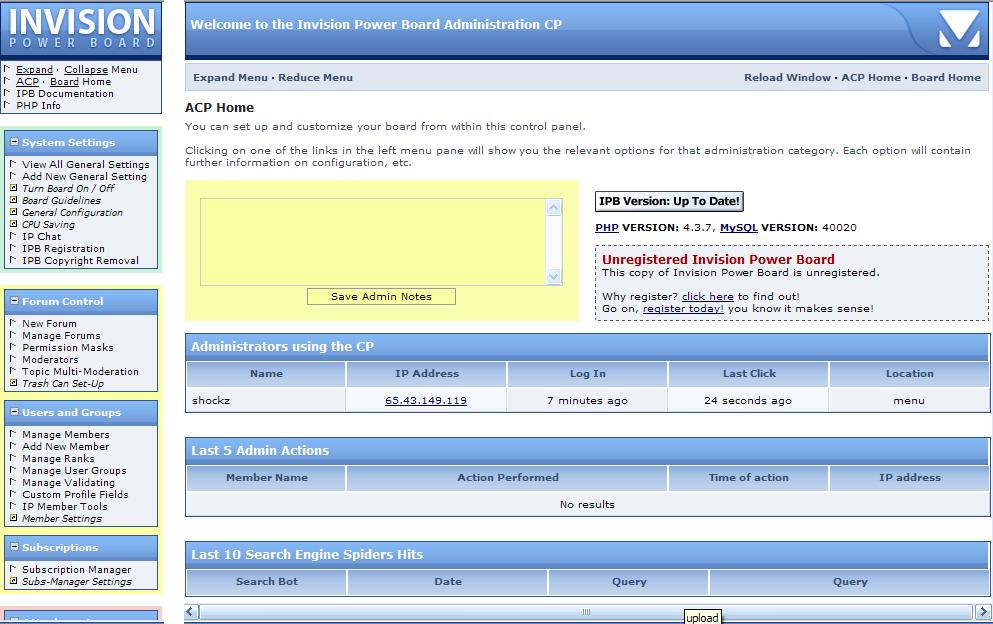Screen dimensions: 993x624
Task: Open the Board link in sidebar
Action: click(x=65, y=82)
